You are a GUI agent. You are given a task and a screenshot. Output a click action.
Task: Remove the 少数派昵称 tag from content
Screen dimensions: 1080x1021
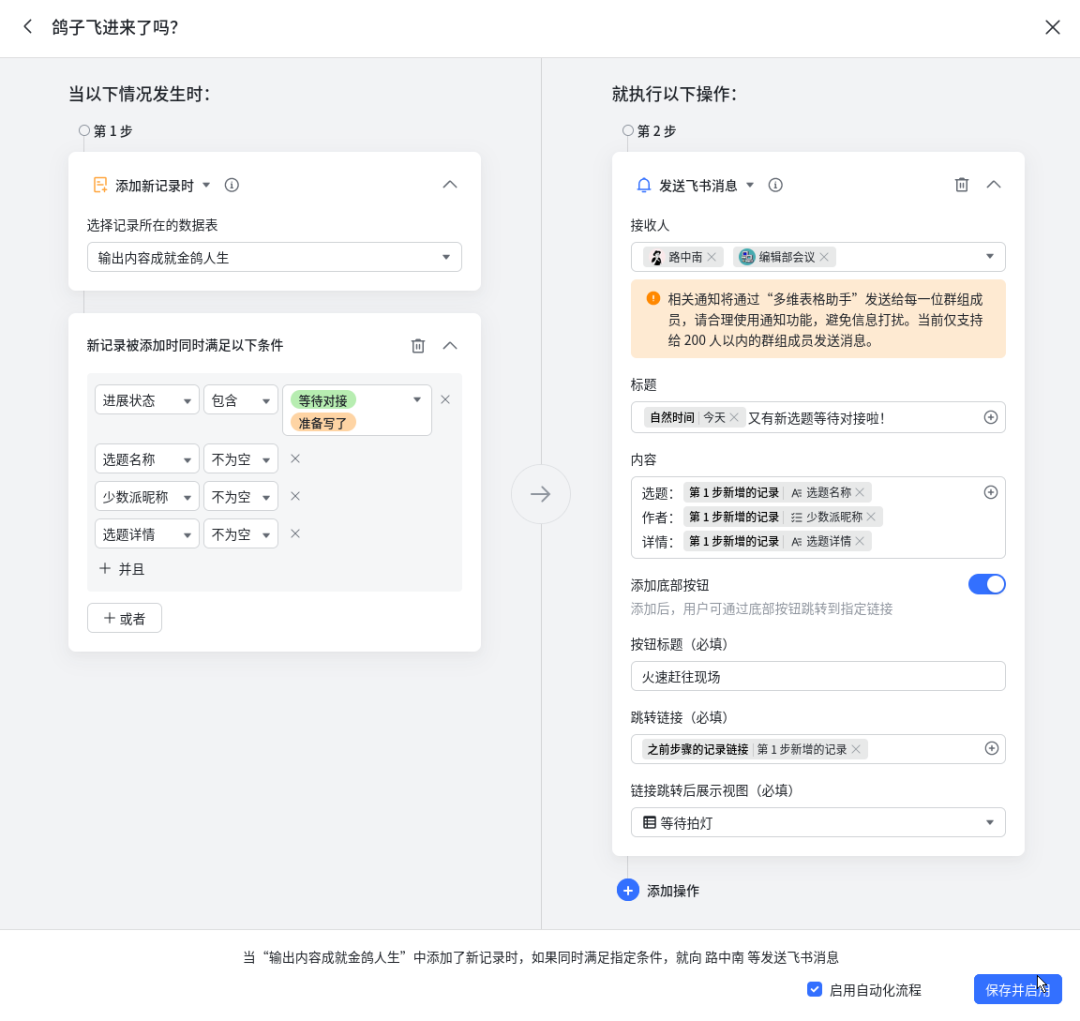pos(871,517)
